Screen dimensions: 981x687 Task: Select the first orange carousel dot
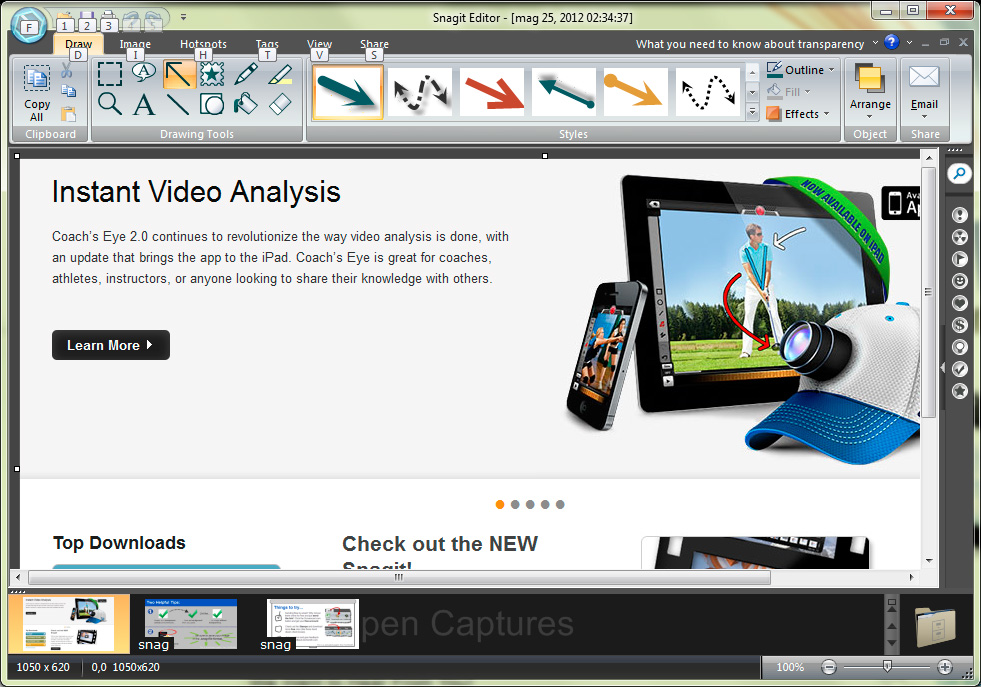(x=500, y=505)
